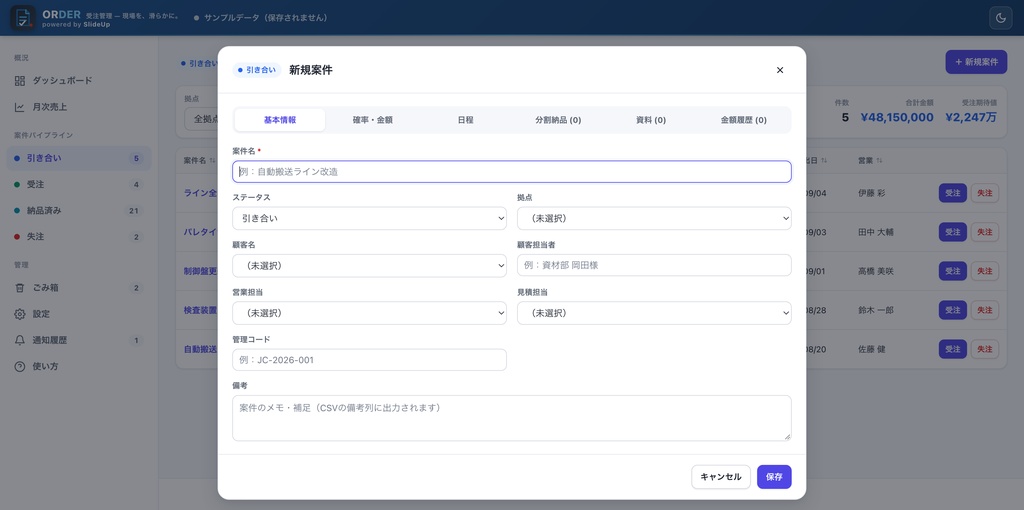Image resolution: width=1024 pixels, height=510 pixels.
Task: Open the 見積担当 dropdown
Action: pyautogui.click(x=654, y=313)
